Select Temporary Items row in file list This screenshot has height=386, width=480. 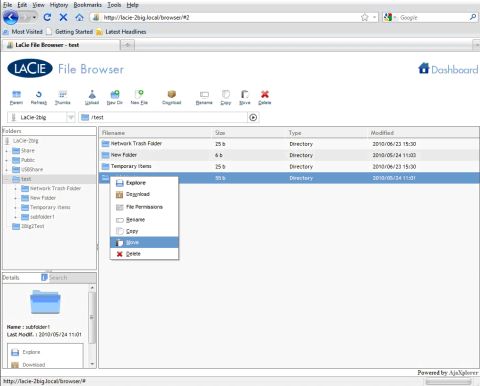pyautogui.click(x=289, y=166)
